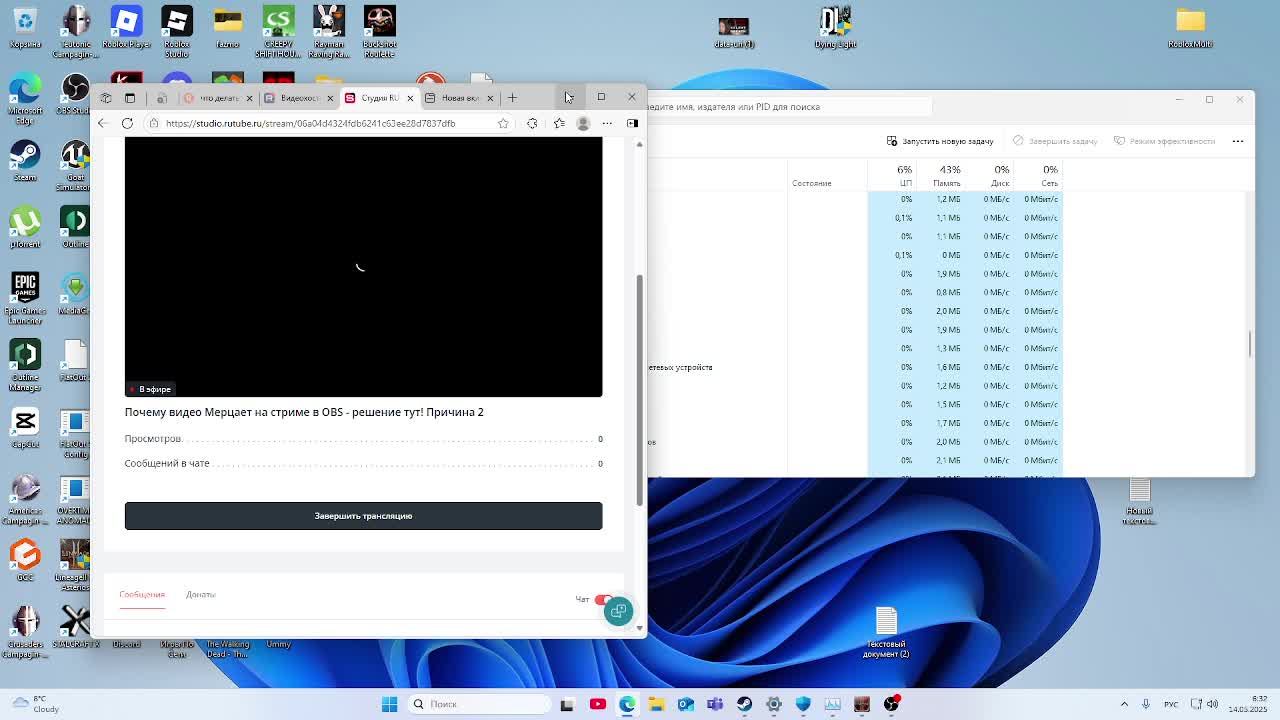Refresh the RuTube studio page
Image resolution: width=1280 pixels, height=720 pixels.
[x=127, y=123]
